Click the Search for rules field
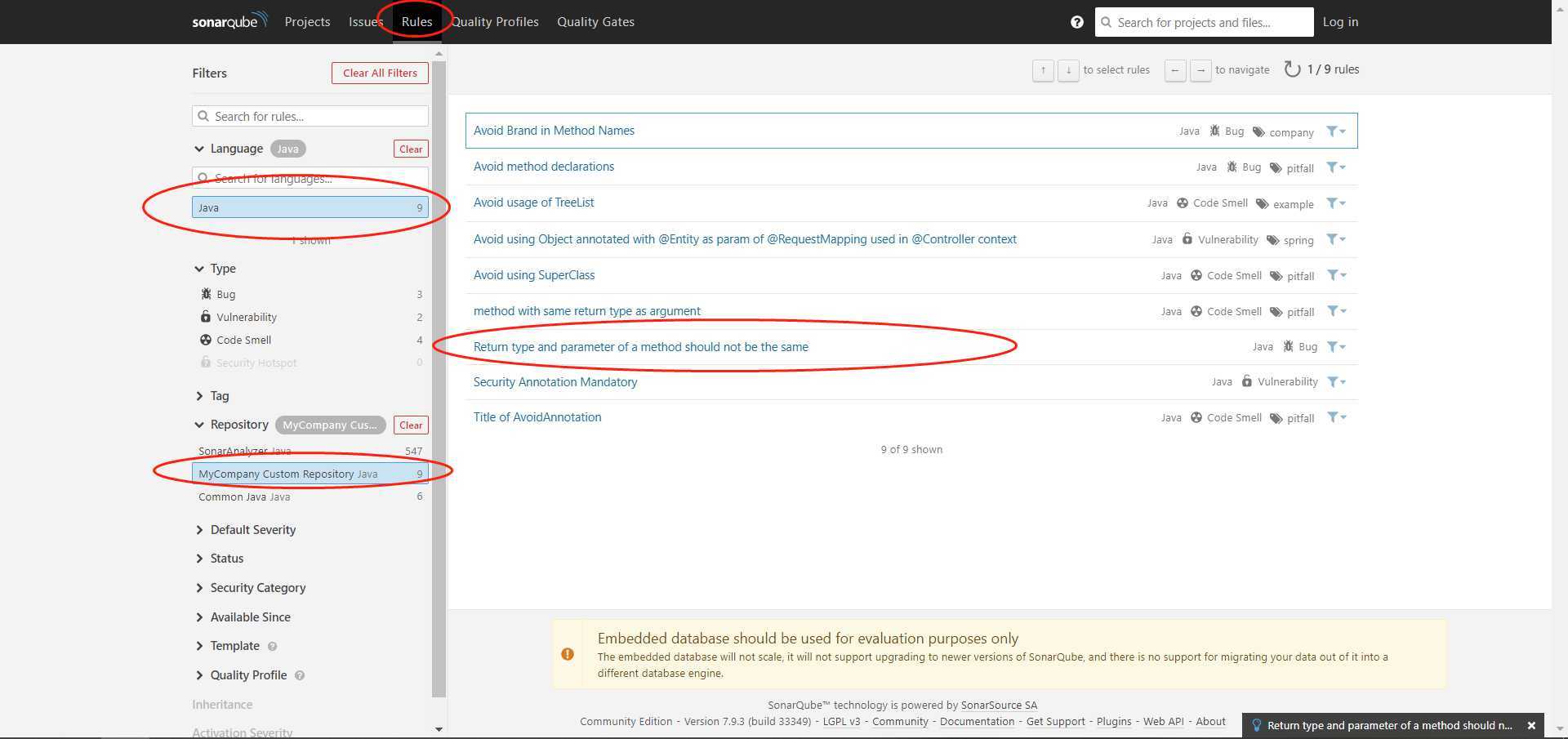The width and height of the screenshot is (1568, 739). coord(310,116)
